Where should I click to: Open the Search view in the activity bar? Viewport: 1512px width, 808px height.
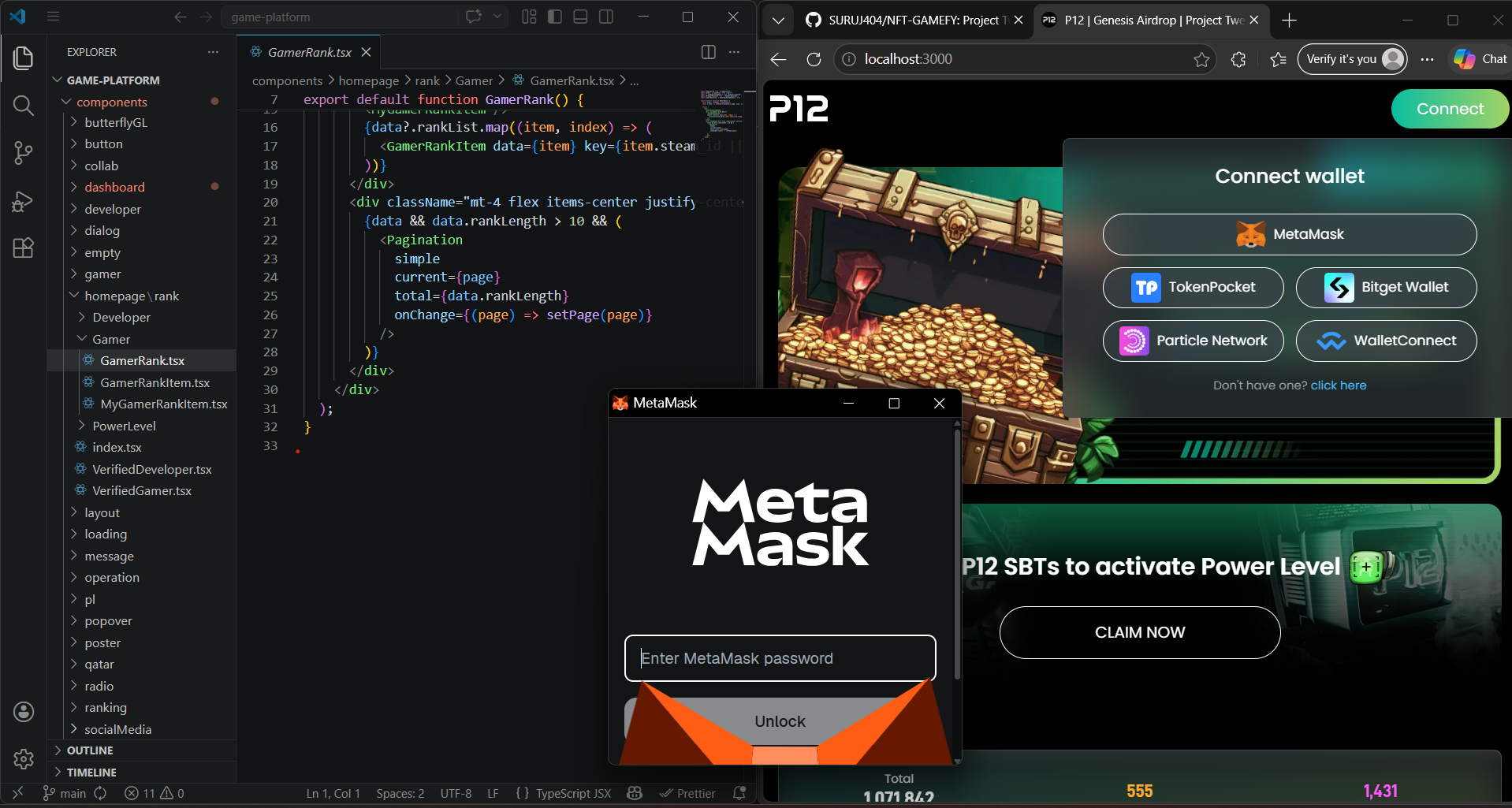click(24, 106)
